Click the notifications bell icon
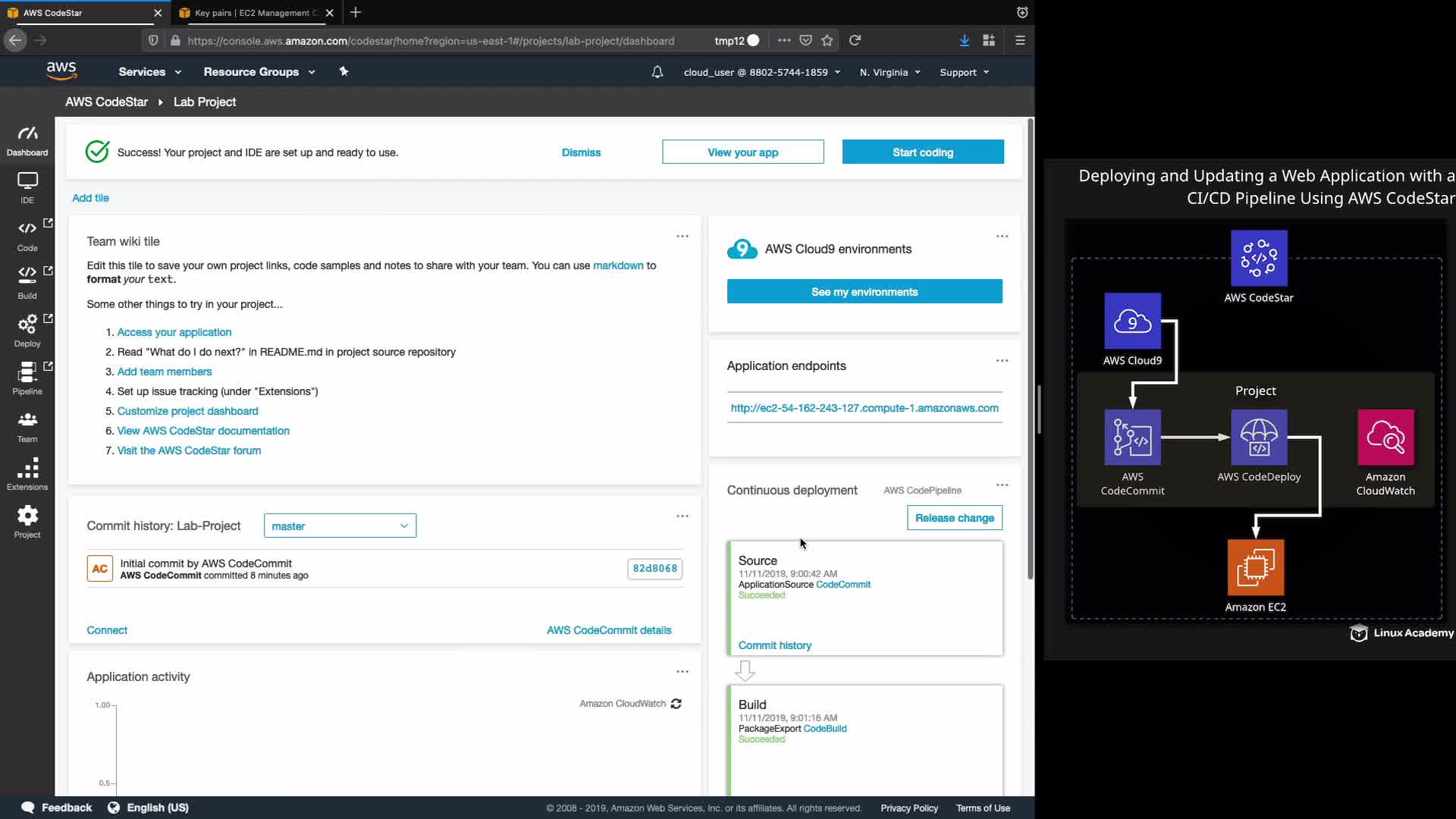 [x=657, y=72]
